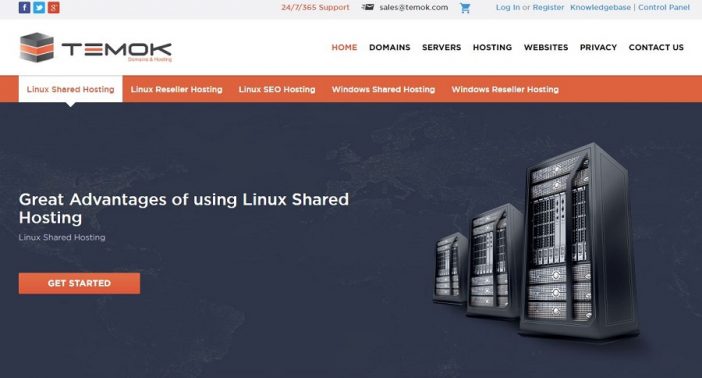Open the Control Panel link

664,7
